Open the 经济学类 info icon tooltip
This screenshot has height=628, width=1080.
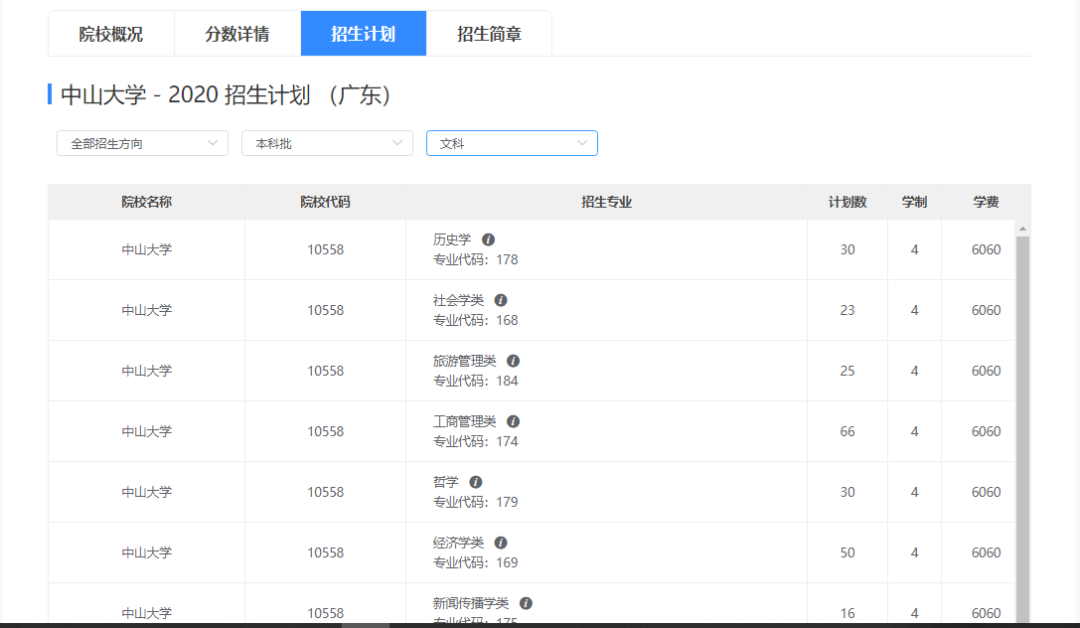coord(501,541)
